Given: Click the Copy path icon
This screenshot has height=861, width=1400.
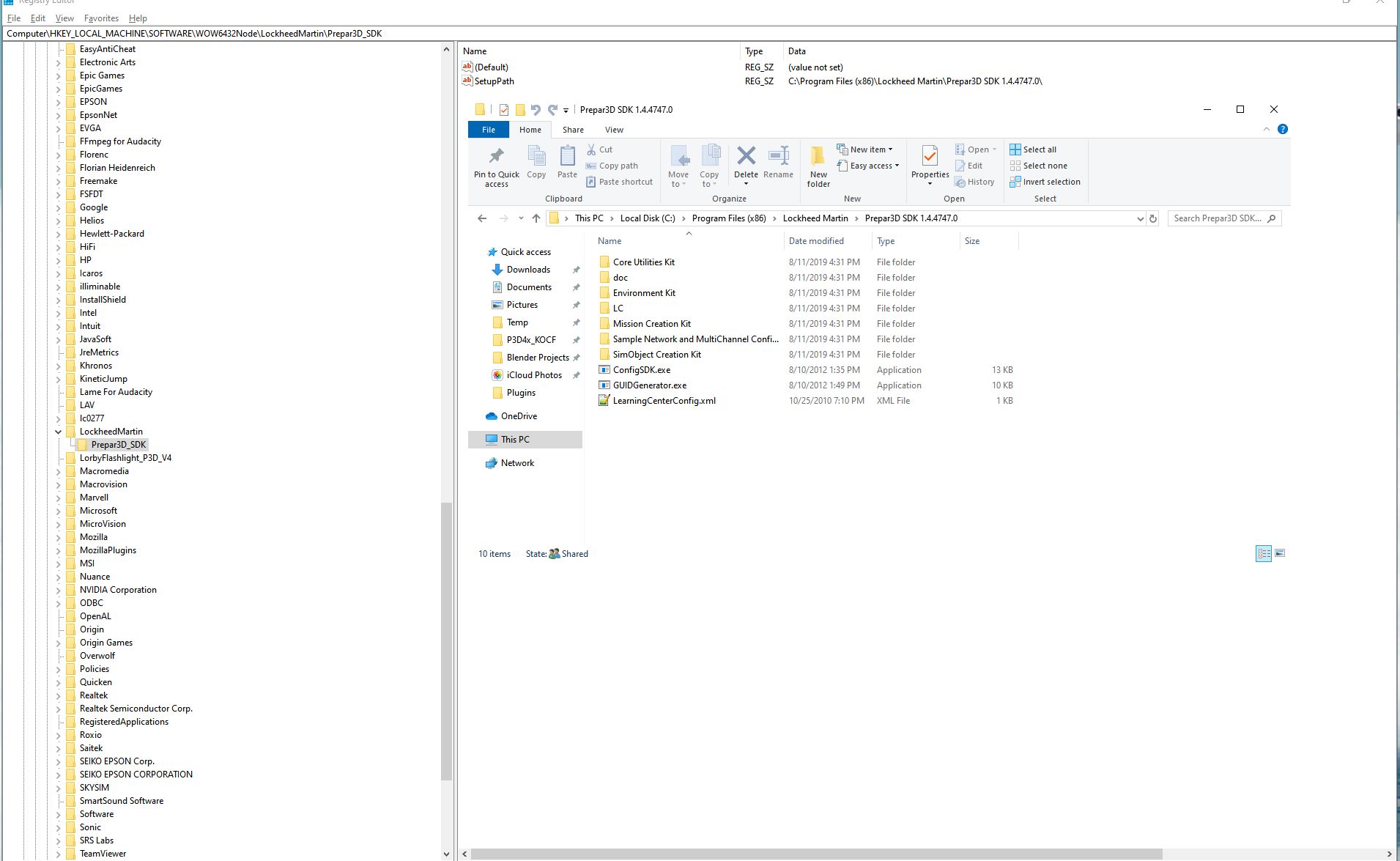Looking at the screenshot, I should pyautogui.click(x=591, y=166).
